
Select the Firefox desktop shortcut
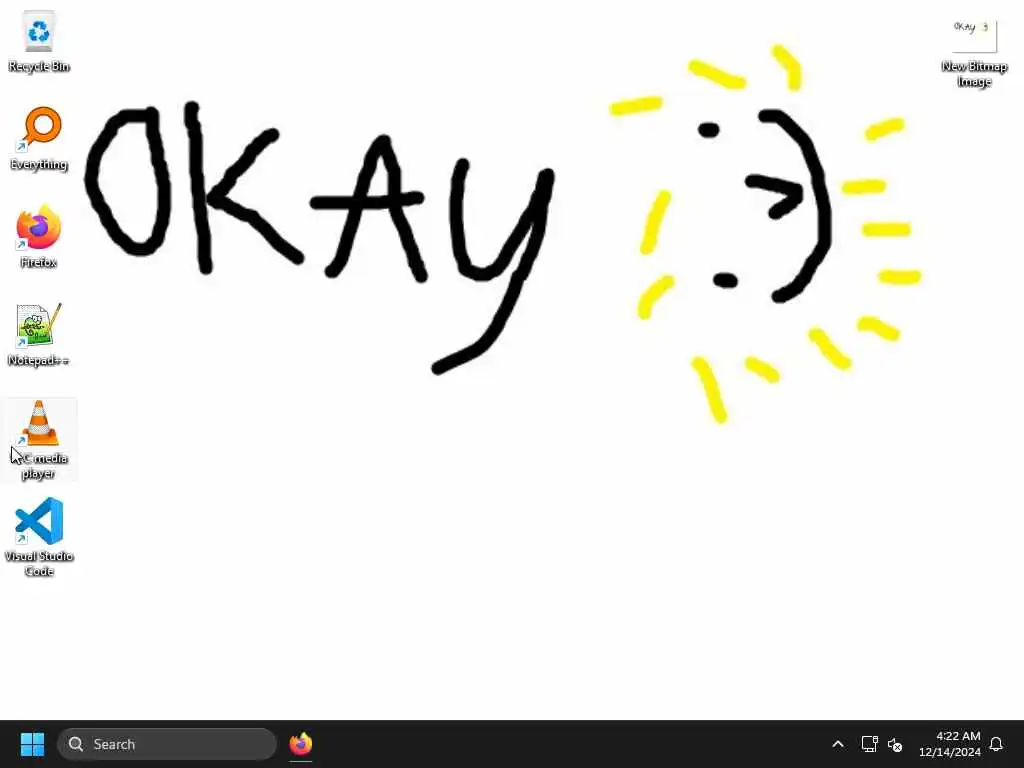click(39, 237)
